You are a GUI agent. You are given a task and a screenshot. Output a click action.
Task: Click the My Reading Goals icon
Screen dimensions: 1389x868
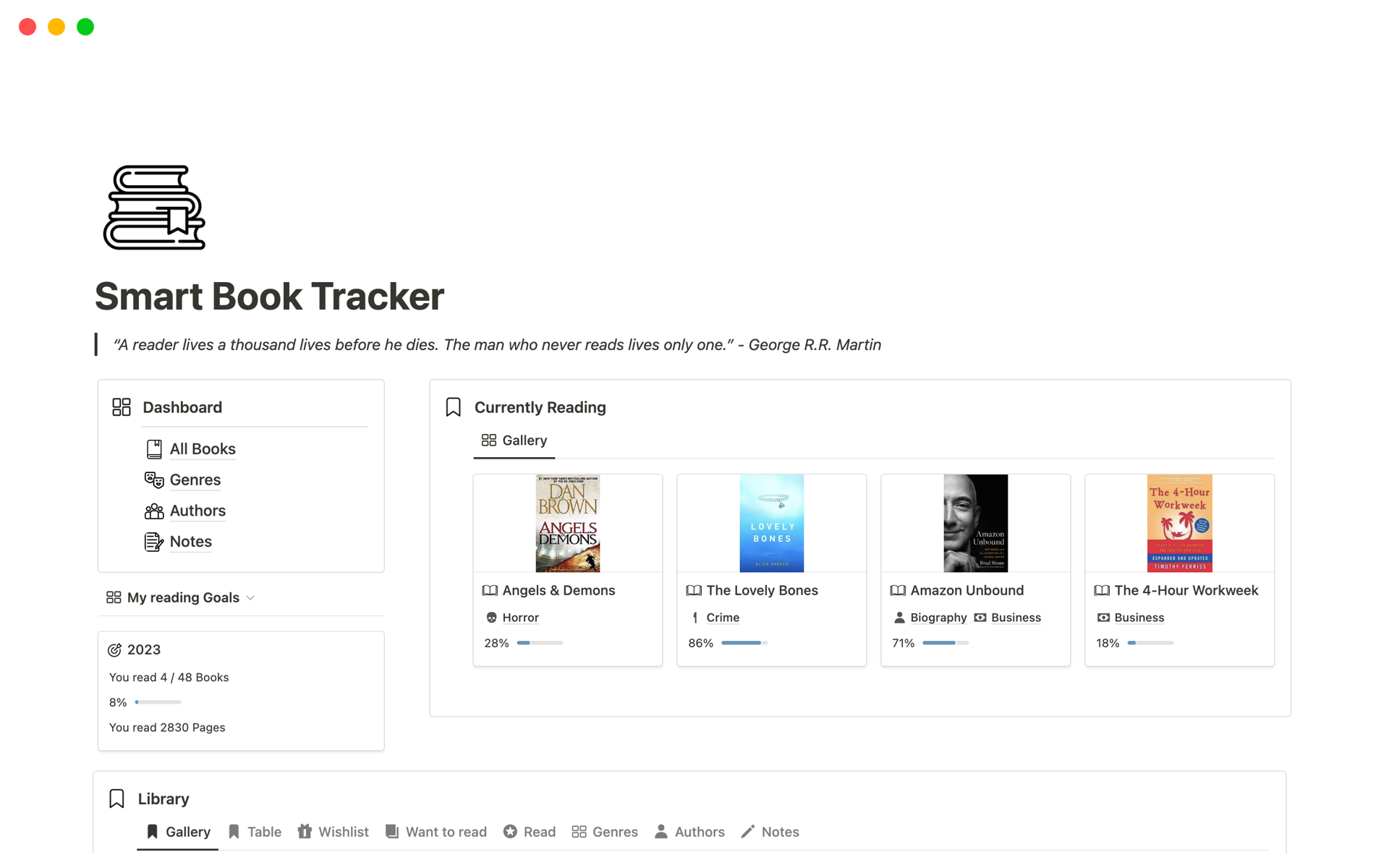click(112, 597)
